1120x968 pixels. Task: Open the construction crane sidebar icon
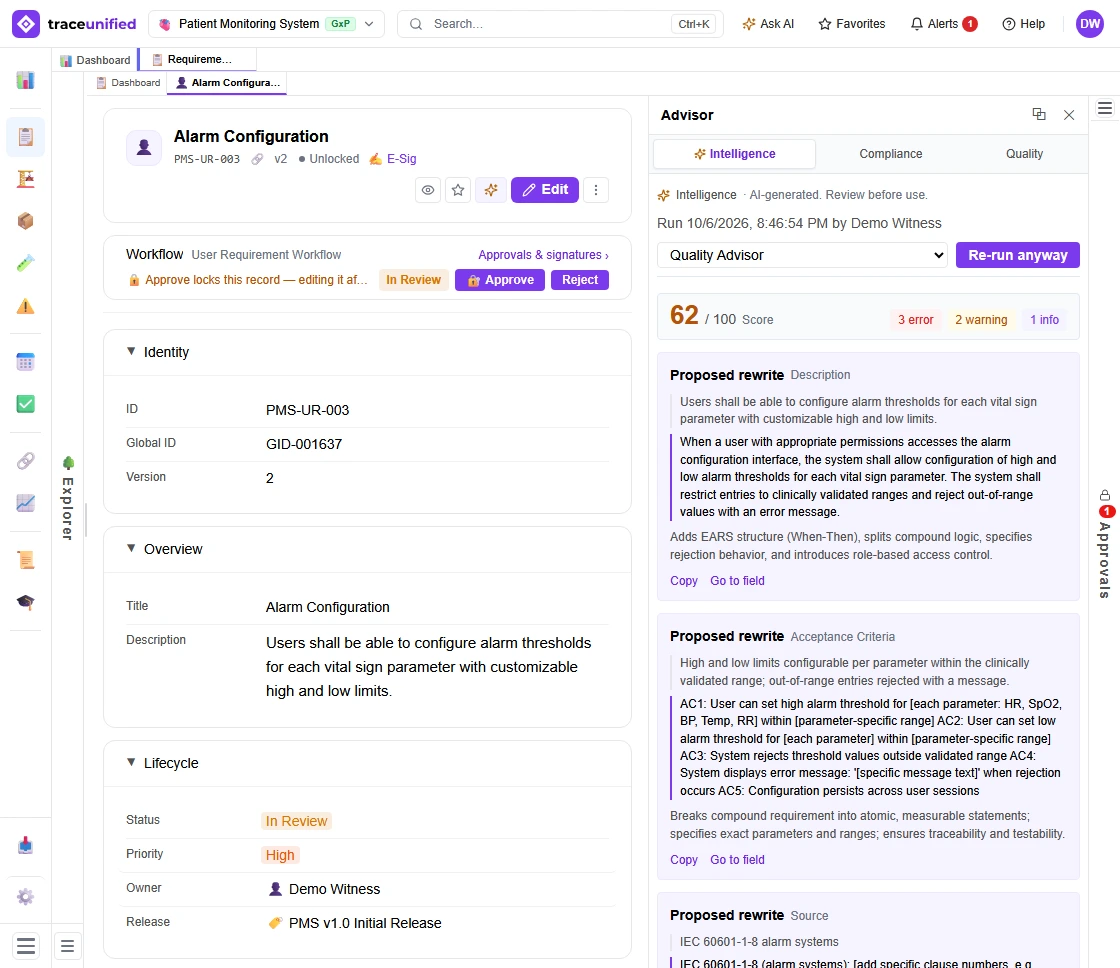[x=25, y=179]
